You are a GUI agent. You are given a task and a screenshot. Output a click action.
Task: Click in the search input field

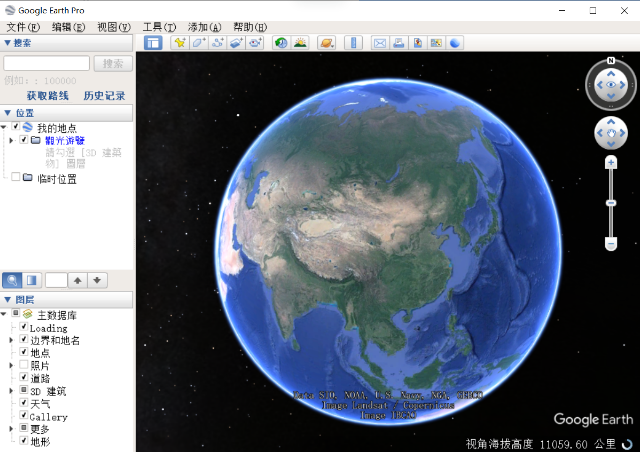click(x=47, y=63)
